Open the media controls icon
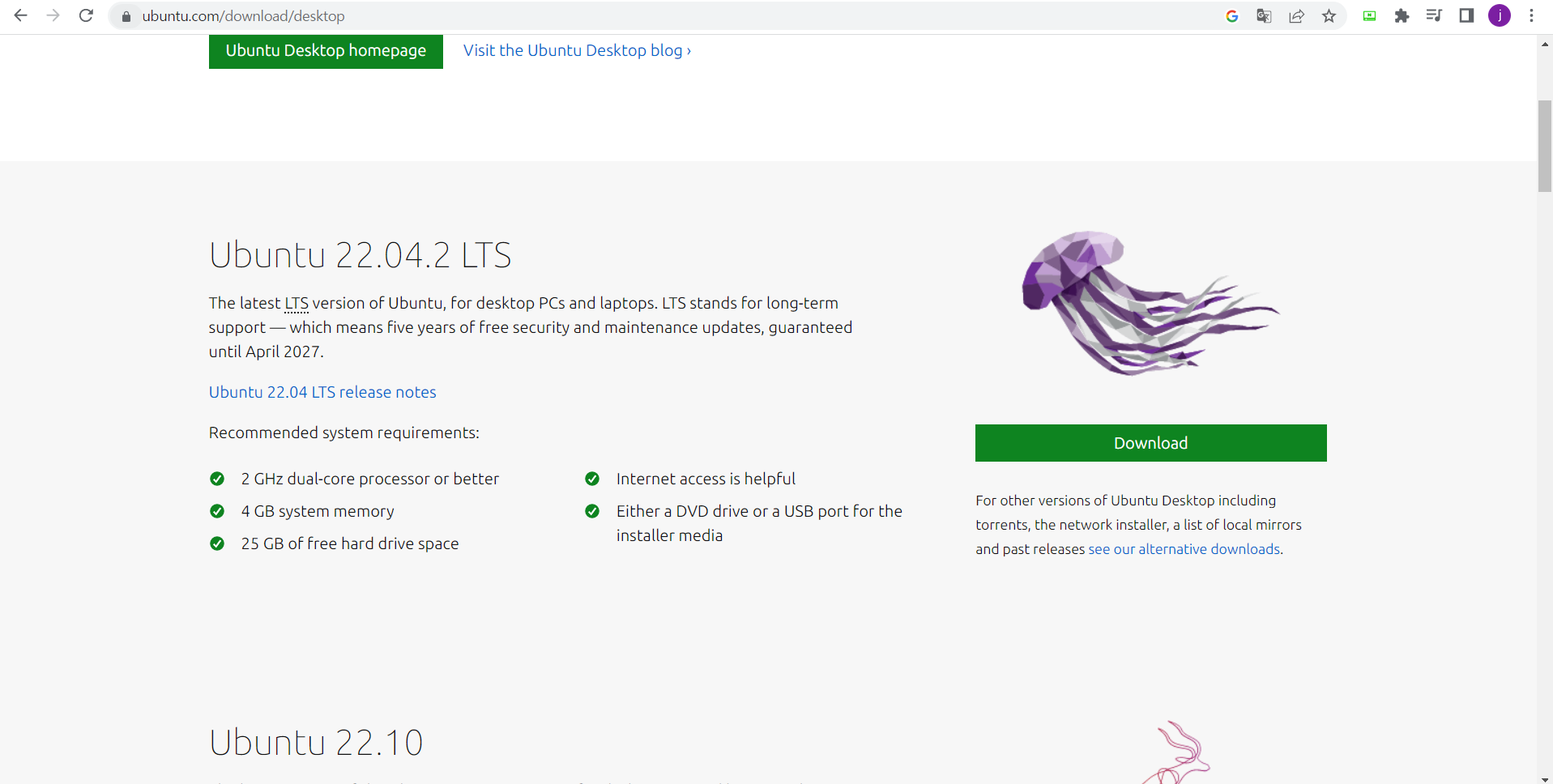The image size is (1553, 784). 1434,16
